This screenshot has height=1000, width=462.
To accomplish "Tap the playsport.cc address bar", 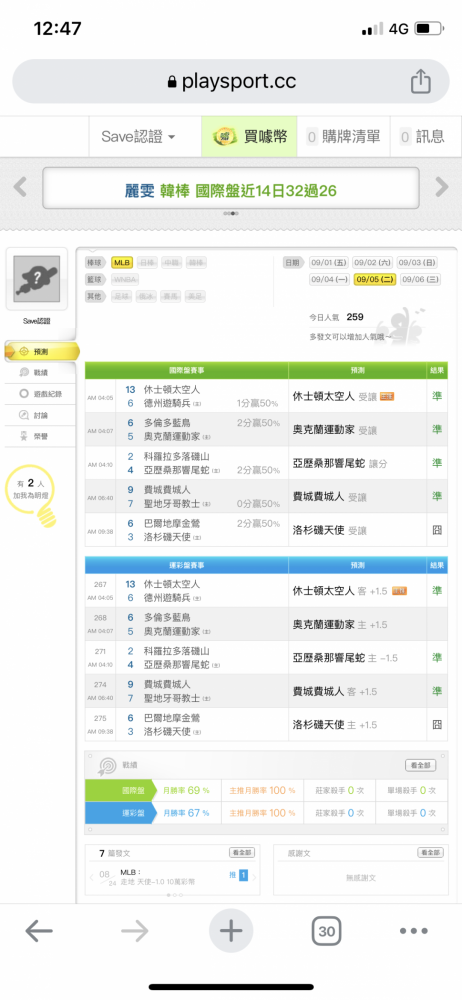I will click(x=231, y=82).
